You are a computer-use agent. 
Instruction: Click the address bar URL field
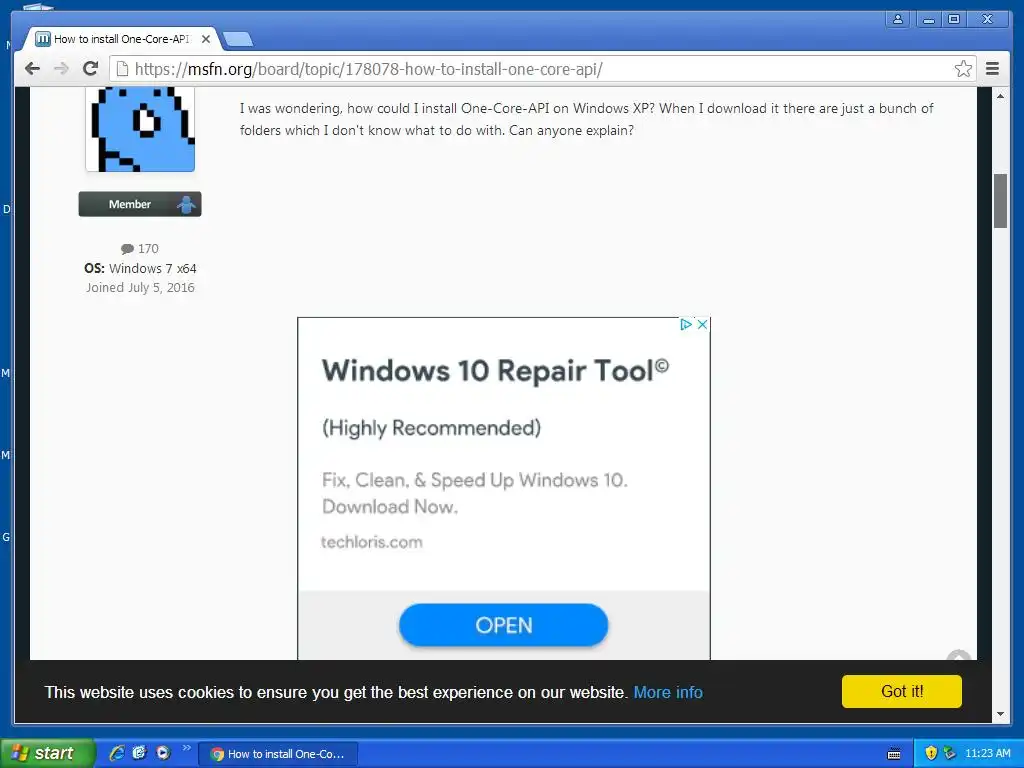pos(542,69)
